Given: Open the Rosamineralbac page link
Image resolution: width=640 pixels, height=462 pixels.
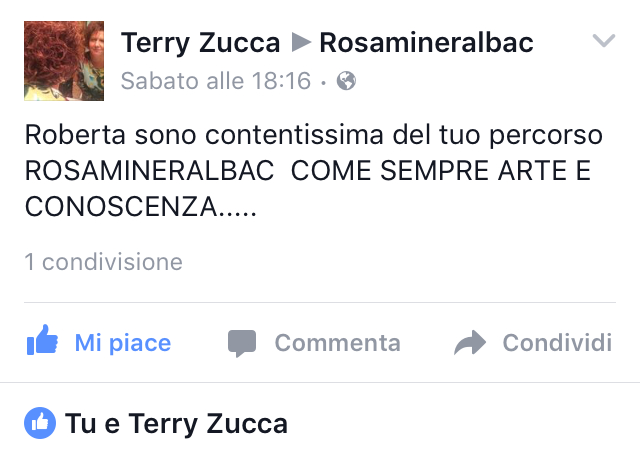Looking at the screenshot, I should click(427, 42).
